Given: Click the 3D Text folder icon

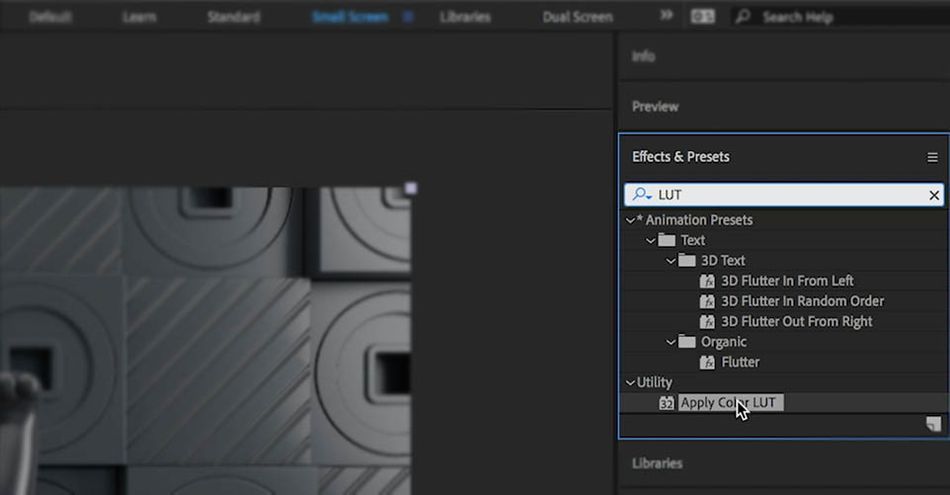Looking at the screenshot, I should pyautogui.click(x=686, y=261).
